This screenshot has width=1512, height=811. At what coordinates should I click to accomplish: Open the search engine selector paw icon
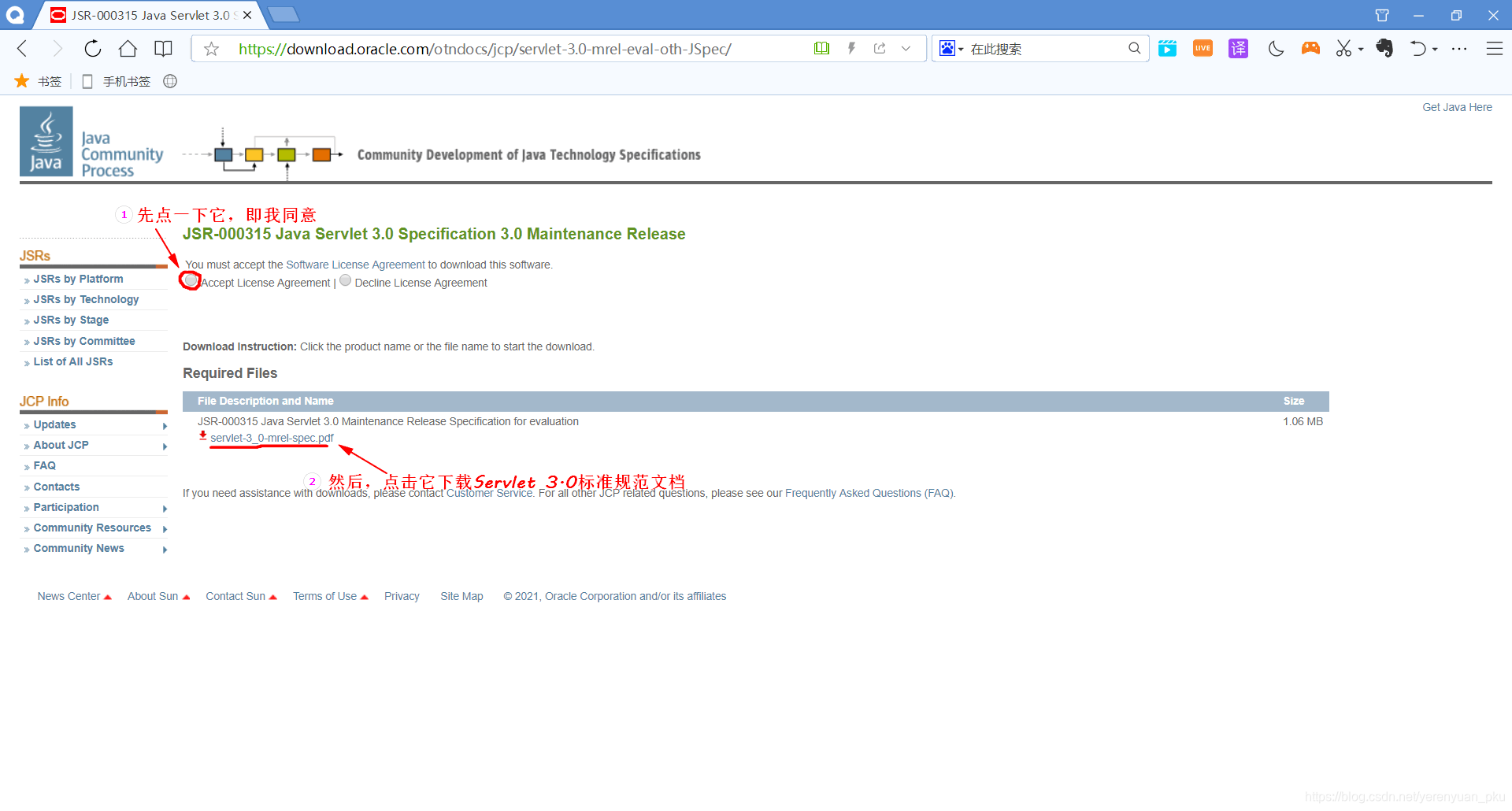(951, 49)
